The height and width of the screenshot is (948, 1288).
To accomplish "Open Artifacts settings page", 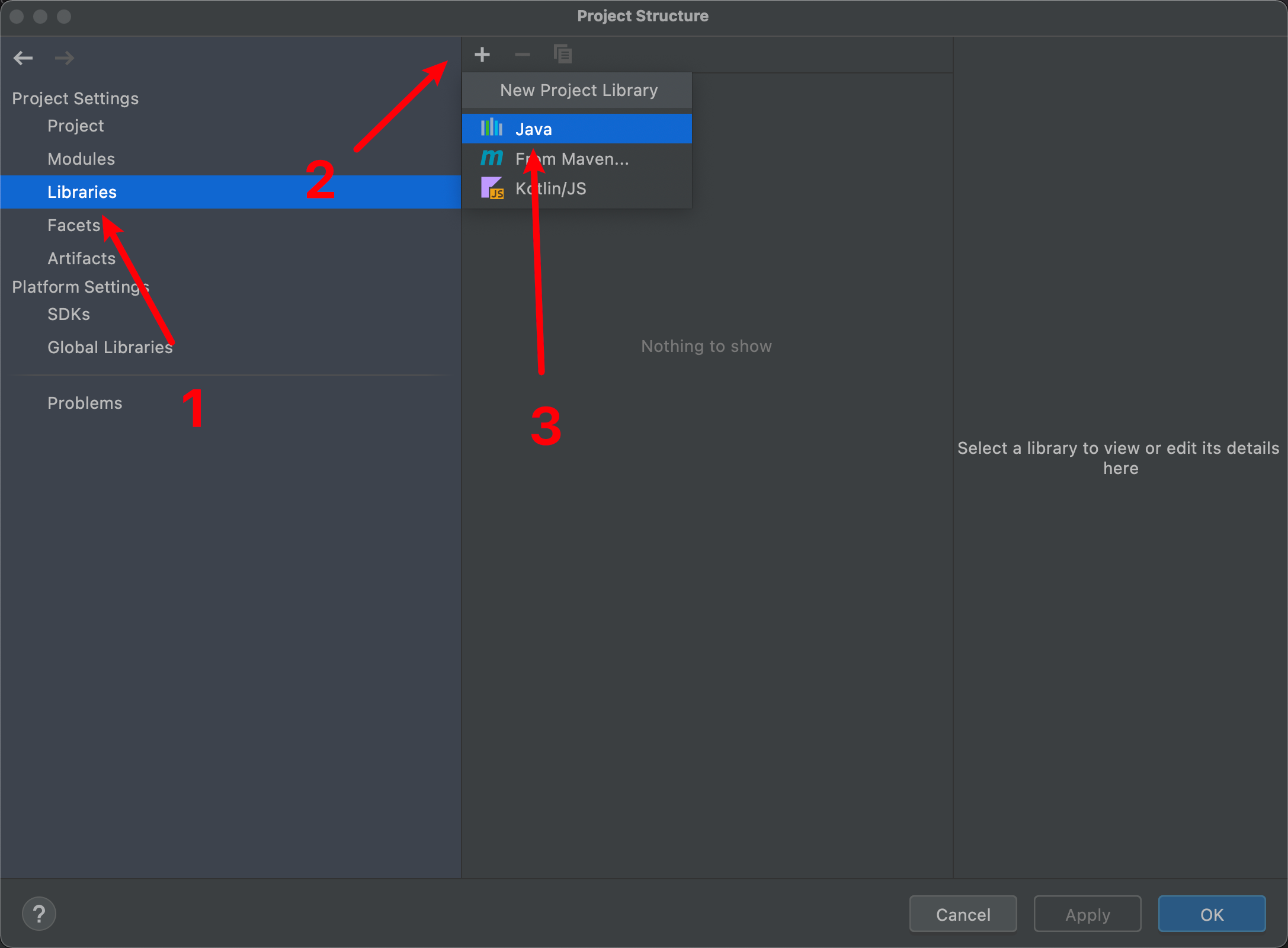I will [82, 258].
